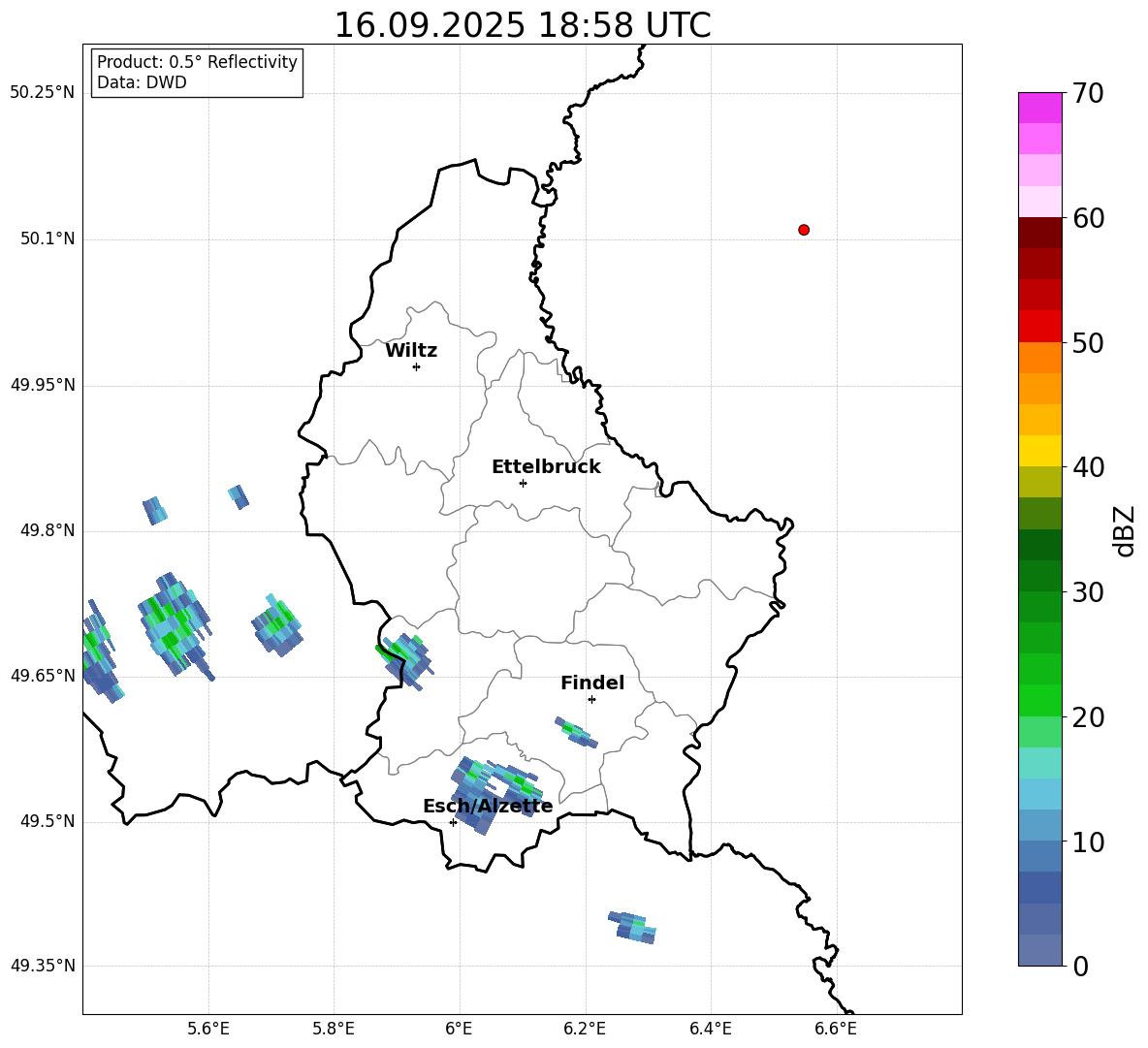Click longitude label 6.2°E

point(585,1030)
